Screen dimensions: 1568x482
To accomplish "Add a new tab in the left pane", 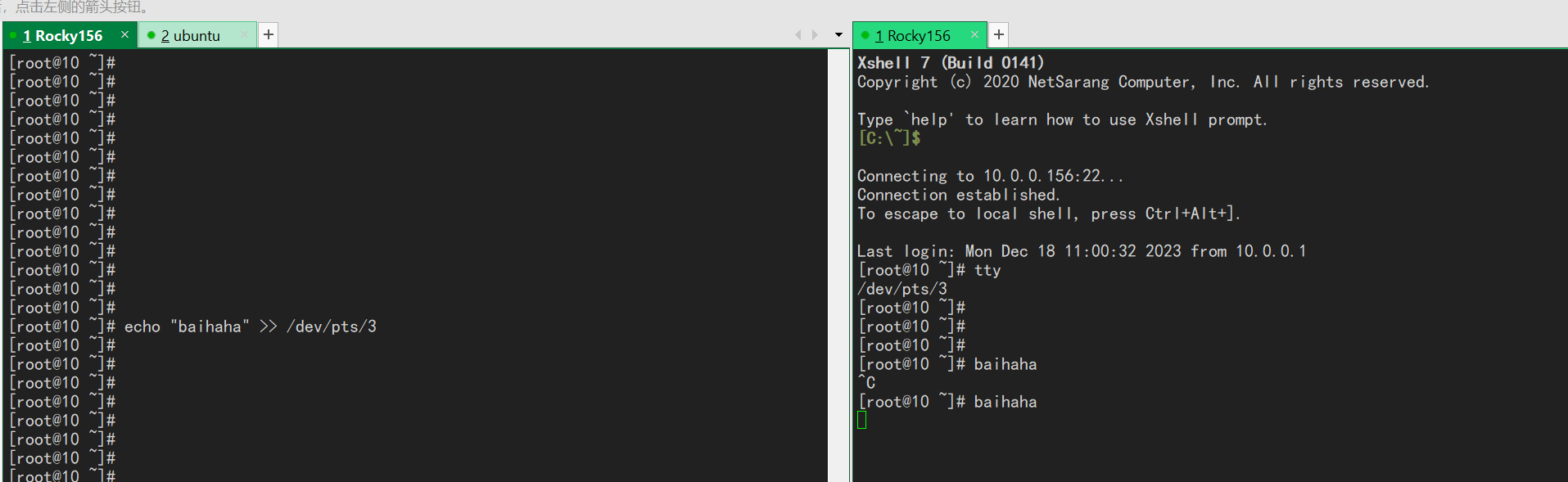I will pyautogui.click(x=269, y=34).
